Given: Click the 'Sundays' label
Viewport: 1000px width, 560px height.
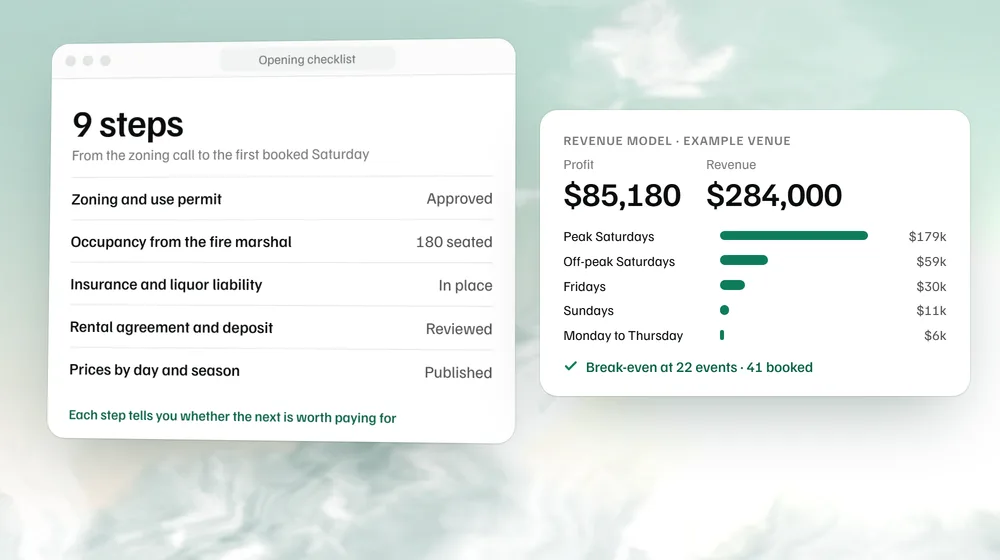Looking at the screenshot, I should (x=588, y=311).
